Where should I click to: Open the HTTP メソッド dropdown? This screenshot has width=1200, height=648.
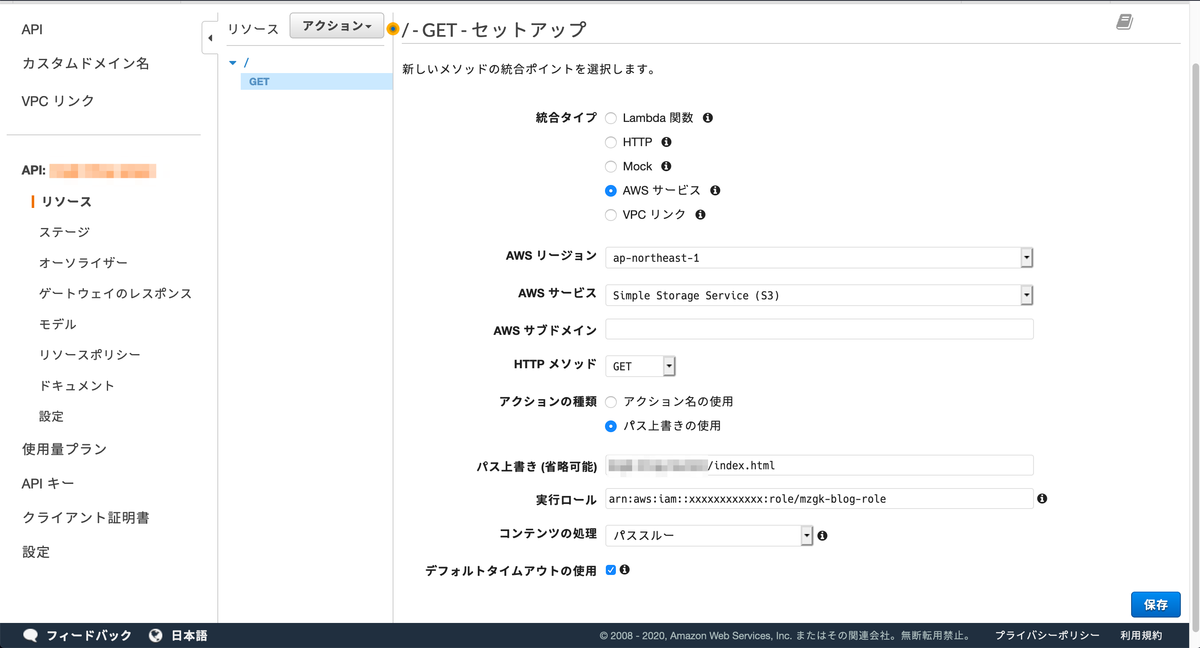coord(641,366)
